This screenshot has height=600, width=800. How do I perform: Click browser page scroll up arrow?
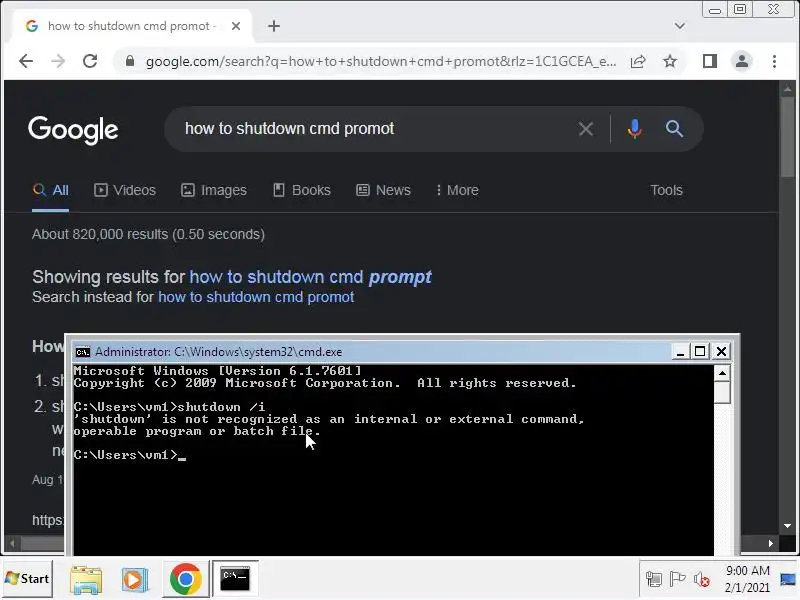pyautogui.click(x=787, y=89)
